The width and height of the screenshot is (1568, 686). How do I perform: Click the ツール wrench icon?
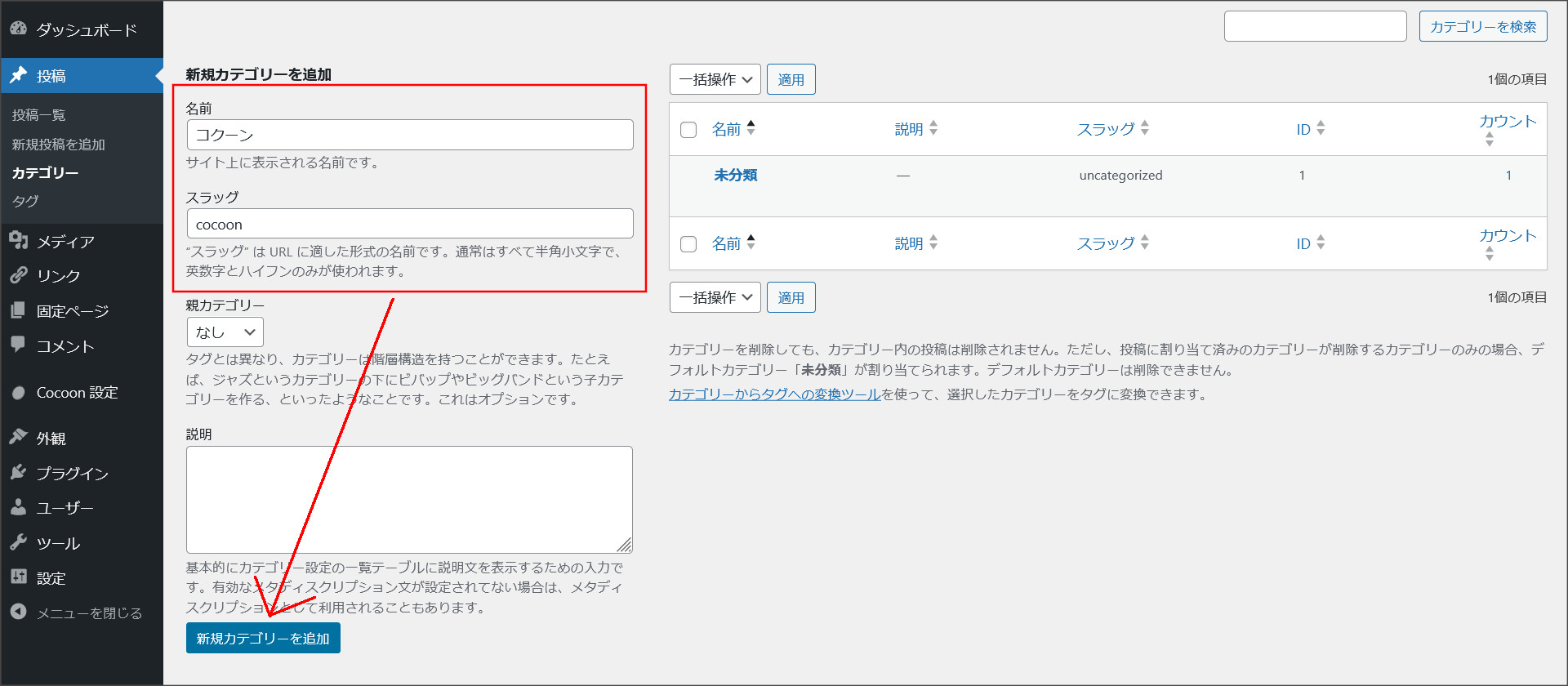(18, 542)
